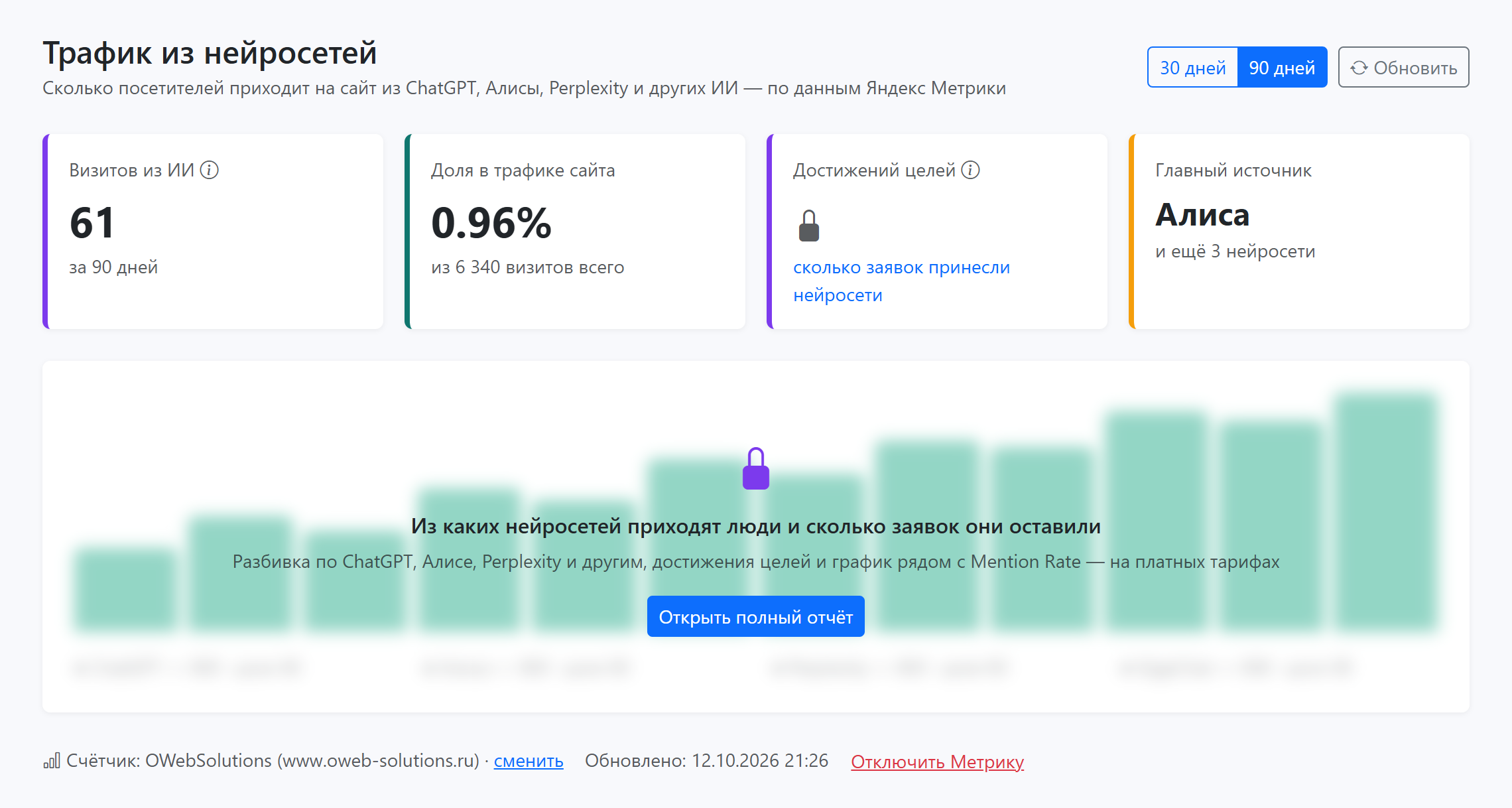This screenshot has width=1512, height=808.
Task: Click the purple lock icon over chart
Action: (x=756, y=468)
